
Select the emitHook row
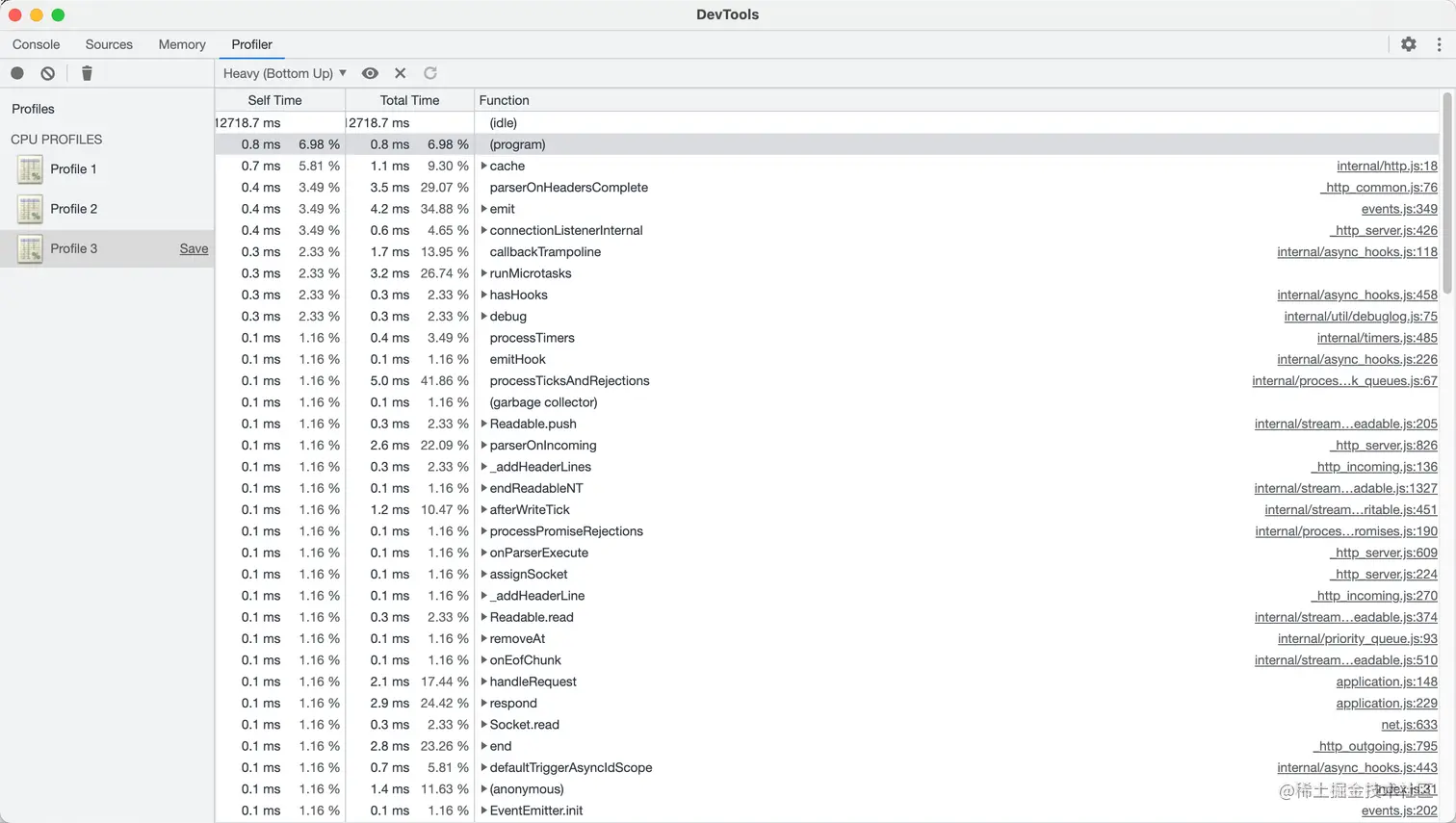[826, 359]
